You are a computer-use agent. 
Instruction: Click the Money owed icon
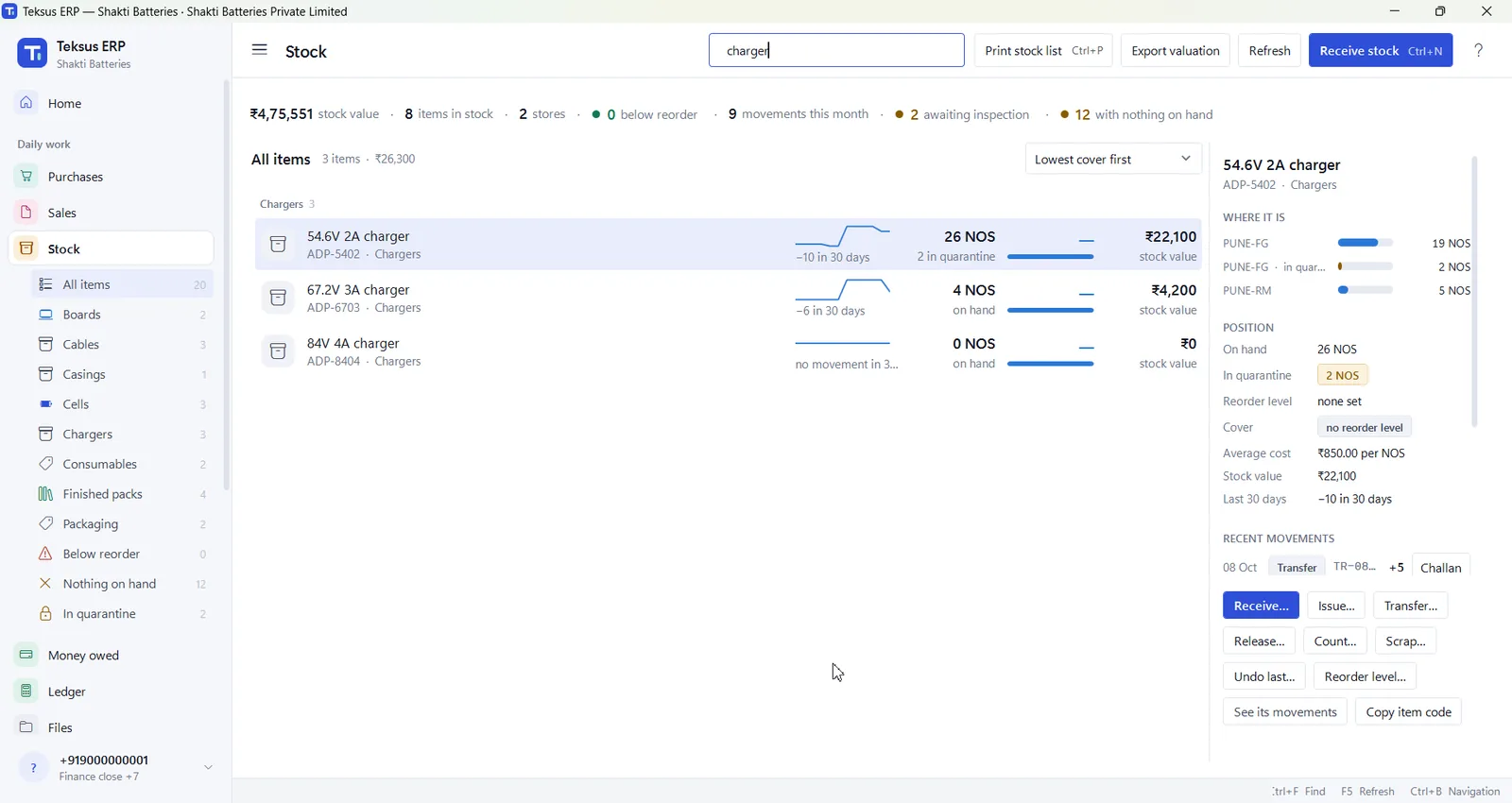[x=26, y=655]
